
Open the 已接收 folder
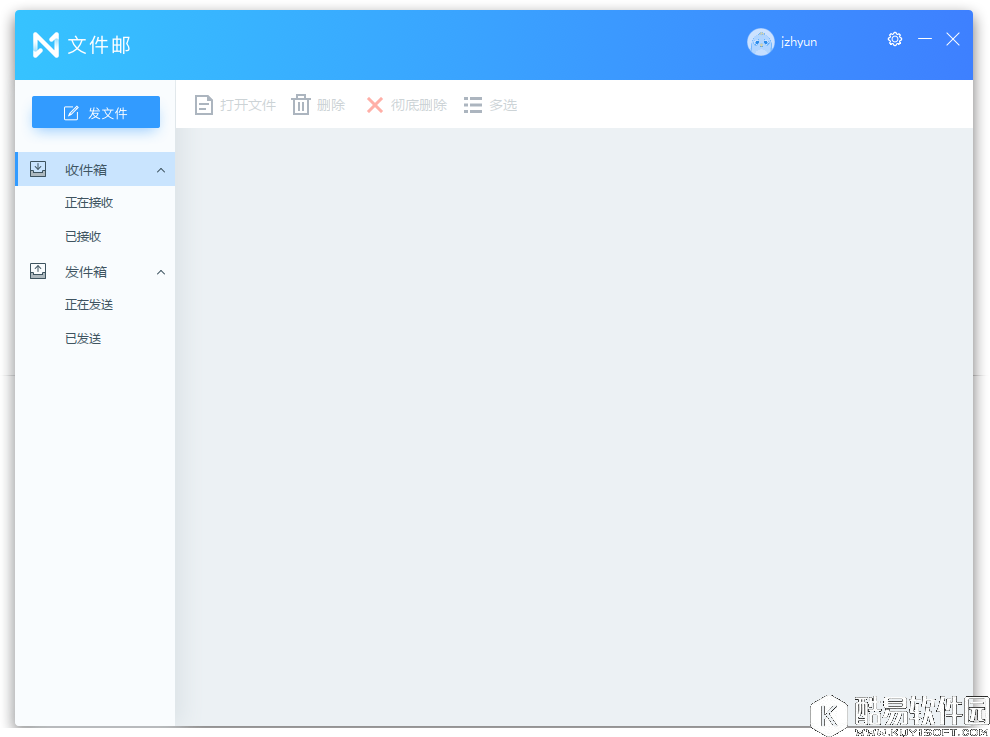pyautogui.click(x=83, y=237)
